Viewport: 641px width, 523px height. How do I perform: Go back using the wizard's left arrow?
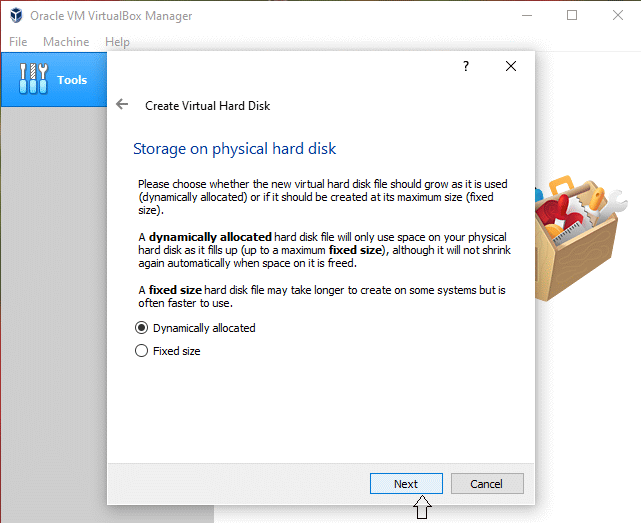tap(122, 105)
